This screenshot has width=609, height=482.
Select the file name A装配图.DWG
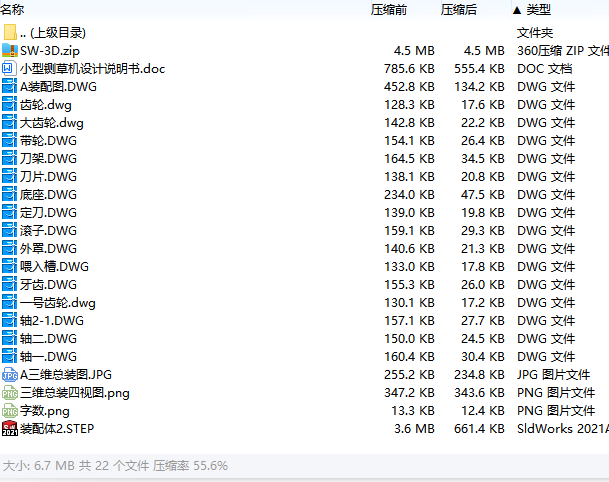pos(58,87)
